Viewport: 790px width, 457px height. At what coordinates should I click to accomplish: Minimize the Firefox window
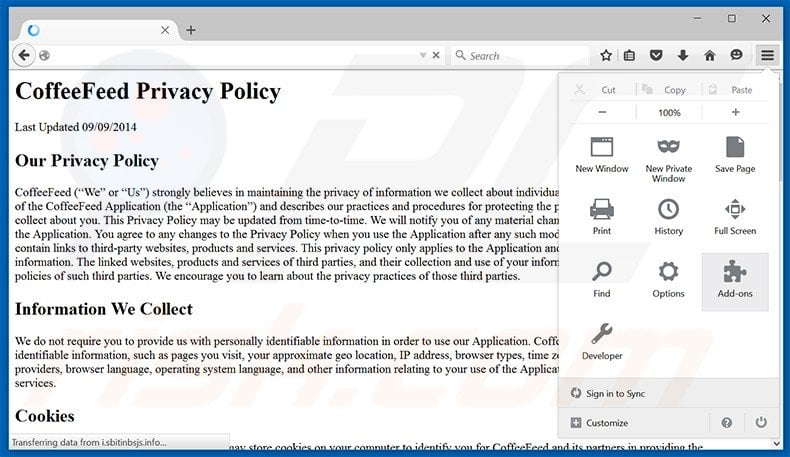click(697, 18)
